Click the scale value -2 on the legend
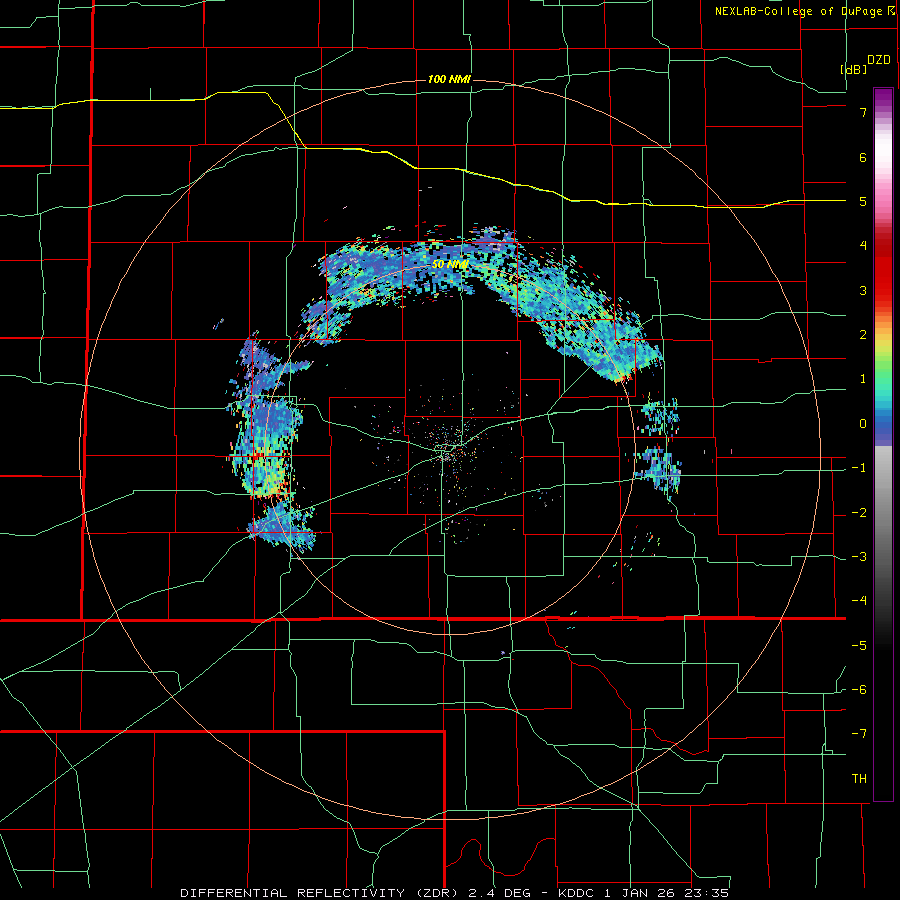The image size is (900, 900). (859, 513)
